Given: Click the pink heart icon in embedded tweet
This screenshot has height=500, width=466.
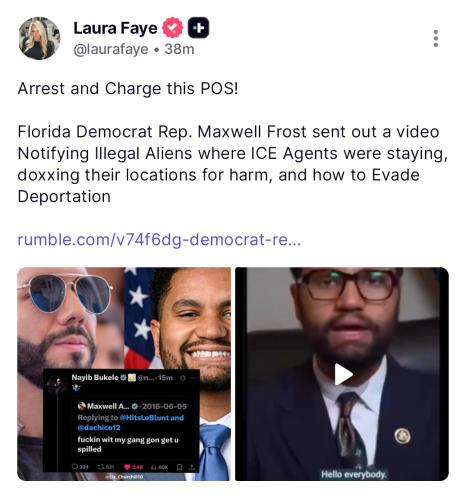Looking at the screenshot, I should (x=127, y=467).
